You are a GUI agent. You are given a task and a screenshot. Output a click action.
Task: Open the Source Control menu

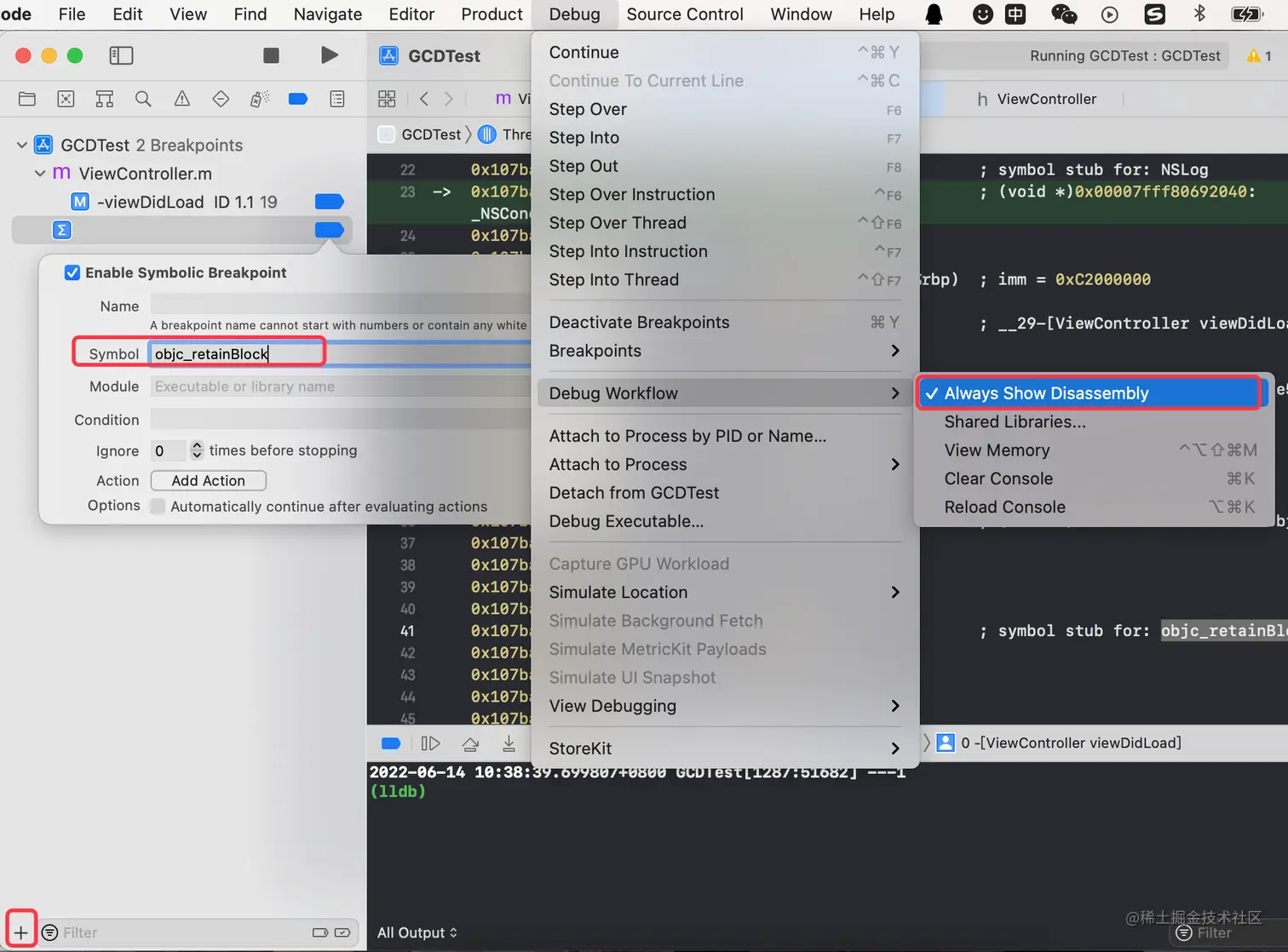coord(685,14)
